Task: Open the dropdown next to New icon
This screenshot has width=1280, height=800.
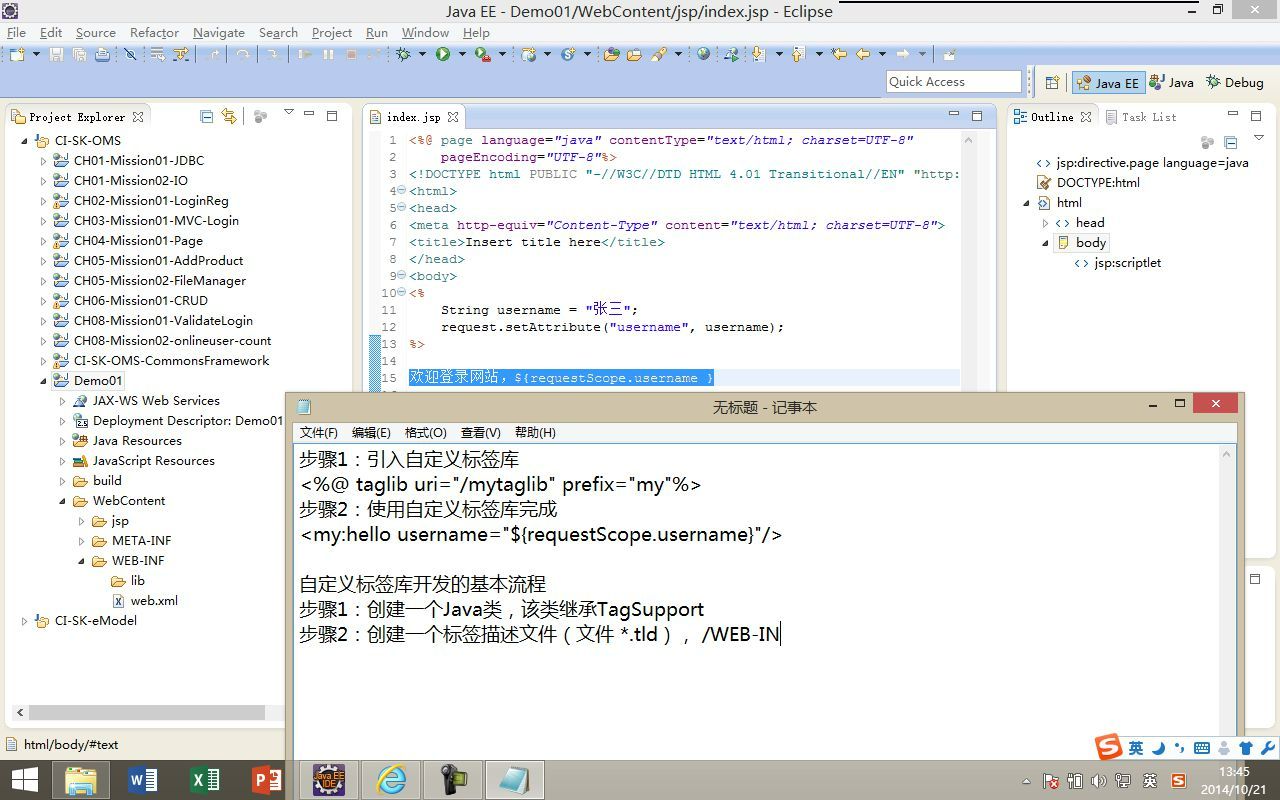Action: tap(36, 54)
